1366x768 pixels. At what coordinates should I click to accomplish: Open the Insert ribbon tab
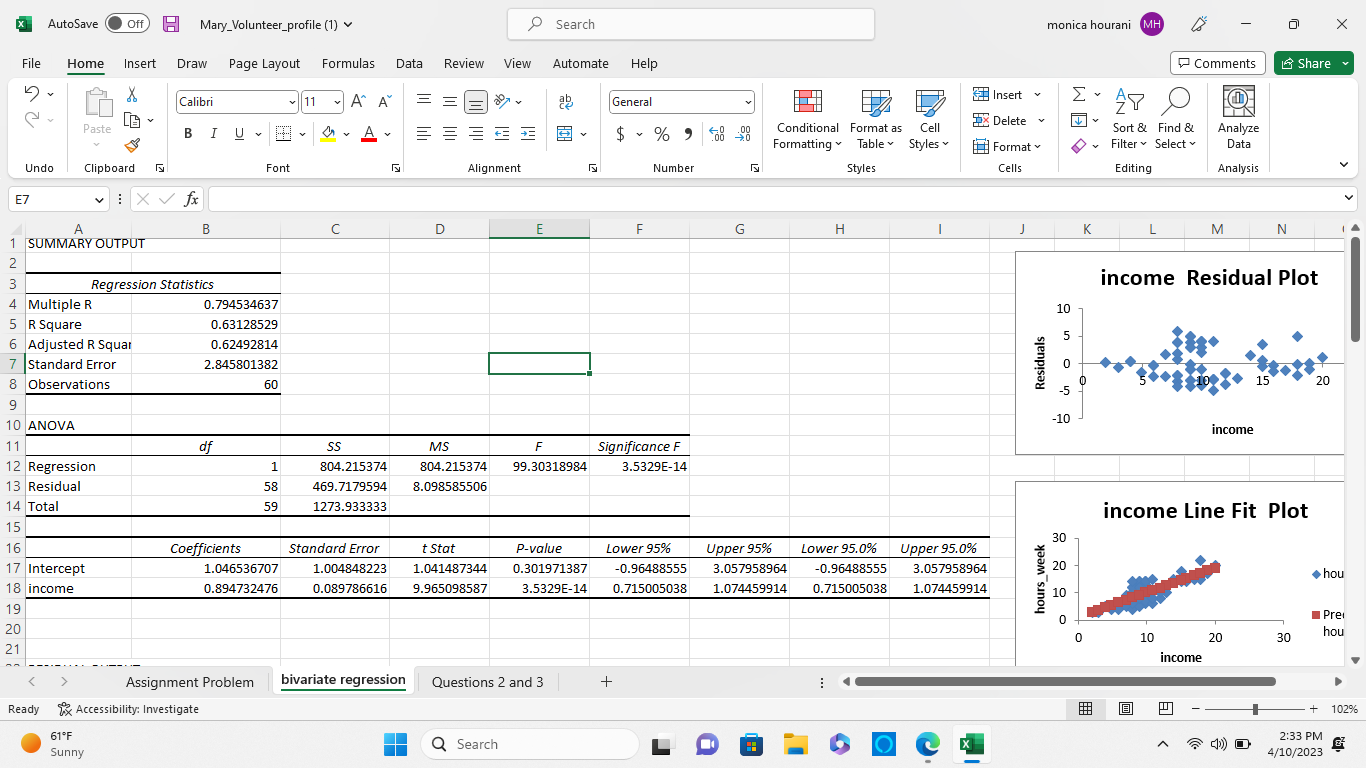(x=140, y=63)
